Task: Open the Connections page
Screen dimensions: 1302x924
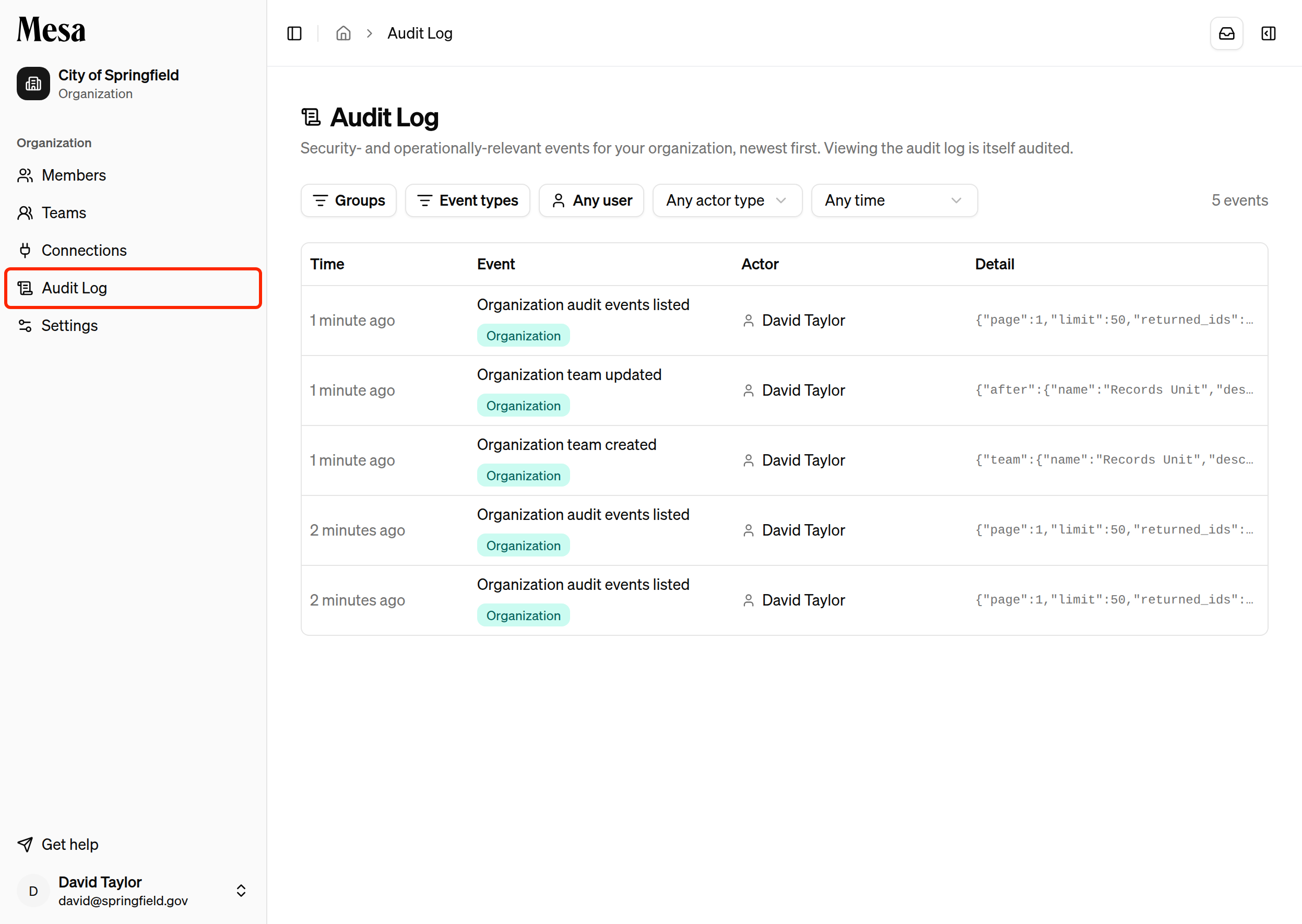Action: tap(133, 251)
